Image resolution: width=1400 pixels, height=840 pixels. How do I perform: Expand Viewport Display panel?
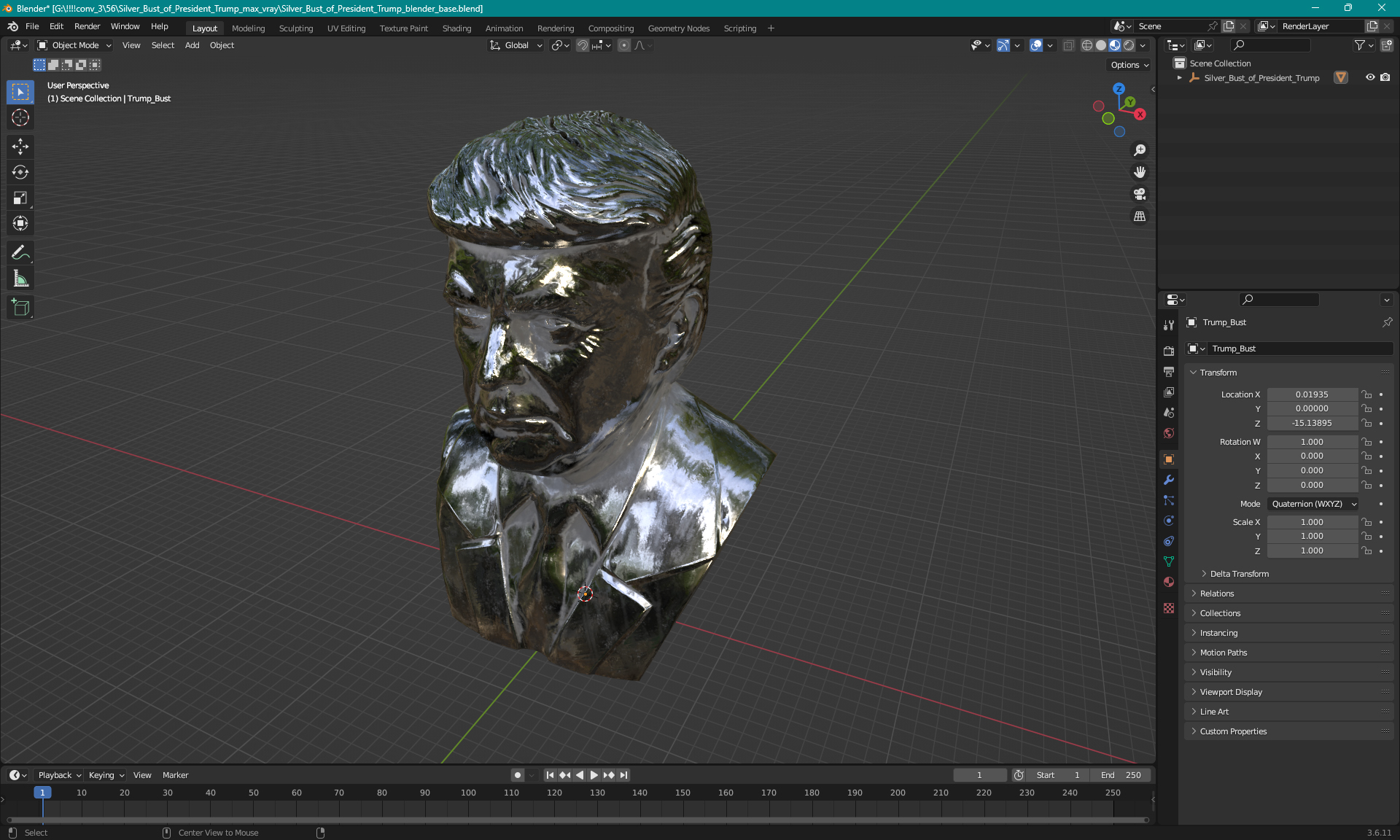pyautogui.click(x=1289, y=692)
